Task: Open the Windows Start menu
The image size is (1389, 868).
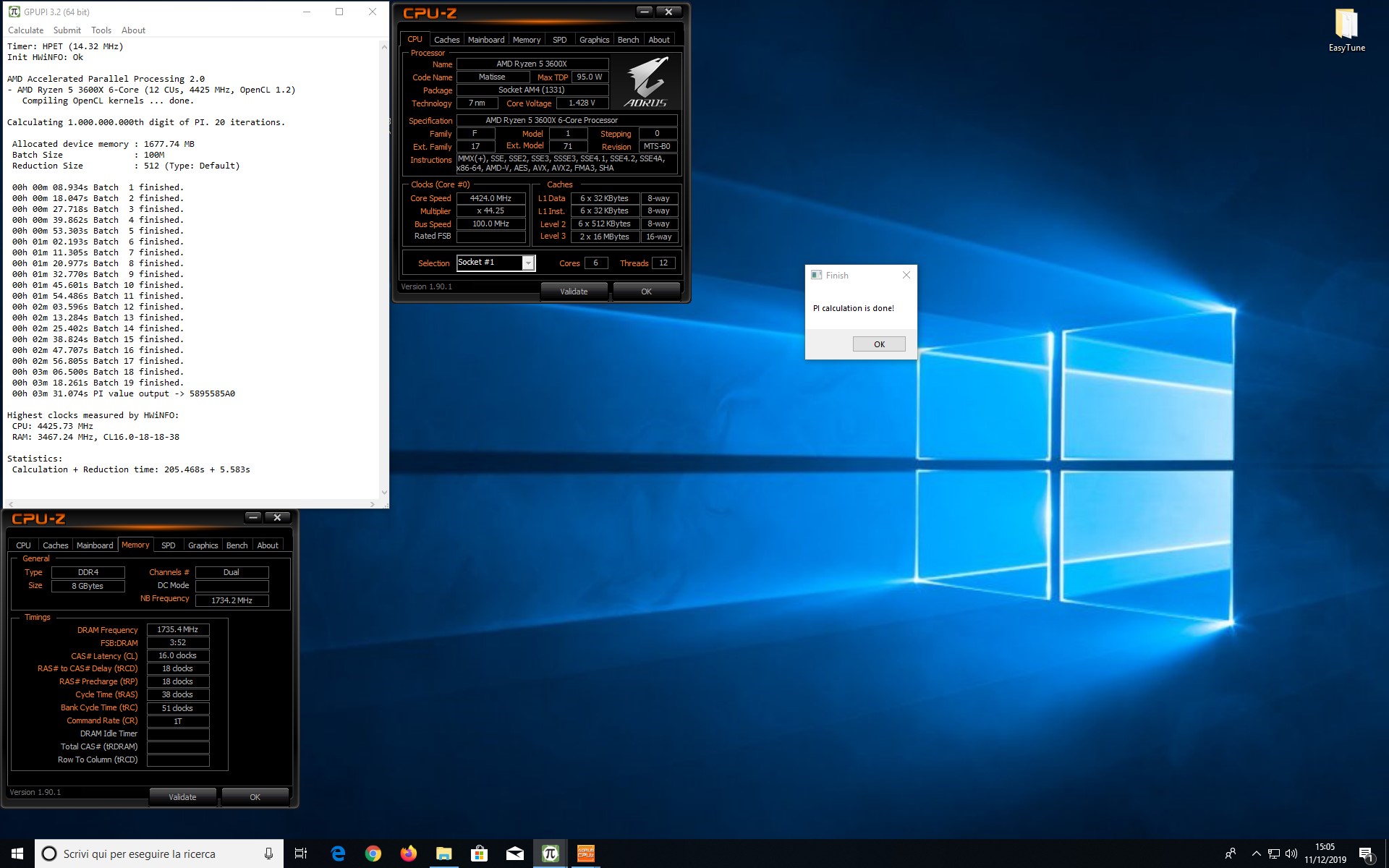Action: (17, 854)
